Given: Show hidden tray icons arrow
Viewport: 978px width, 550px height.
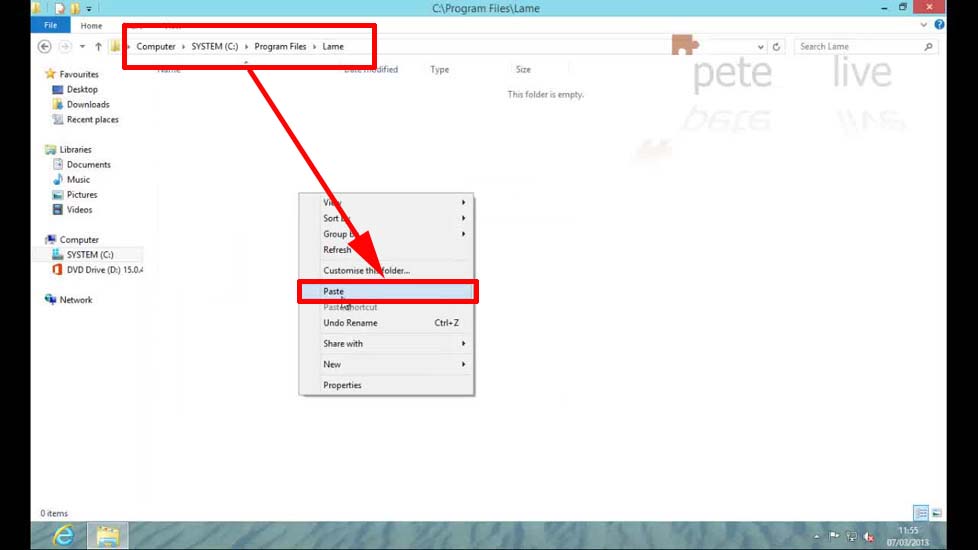Looking at the screenshot, I should (816, 536).
